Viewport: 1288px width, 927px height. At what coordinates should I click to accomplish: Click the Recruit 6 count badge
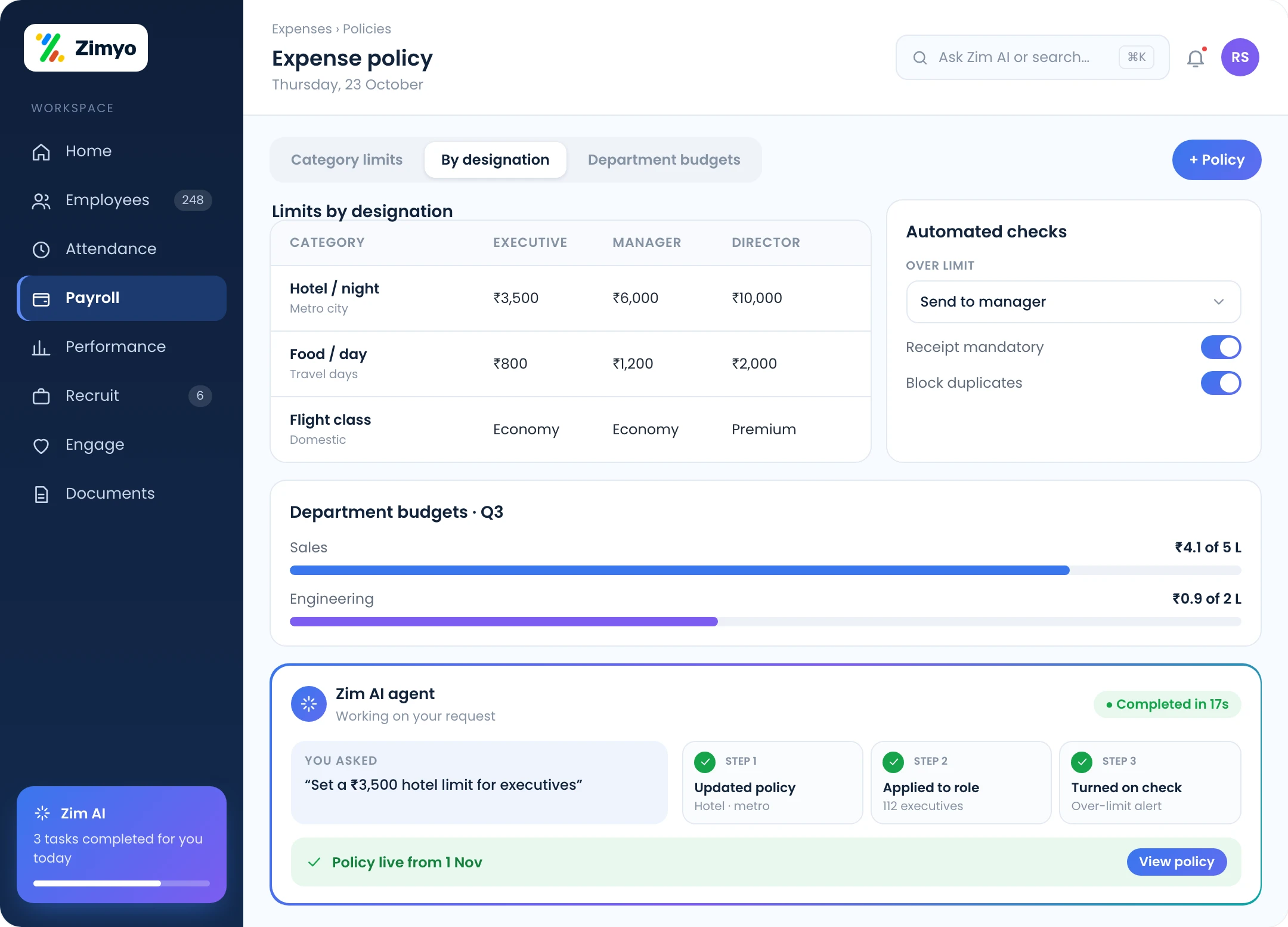tap(200, 396)
